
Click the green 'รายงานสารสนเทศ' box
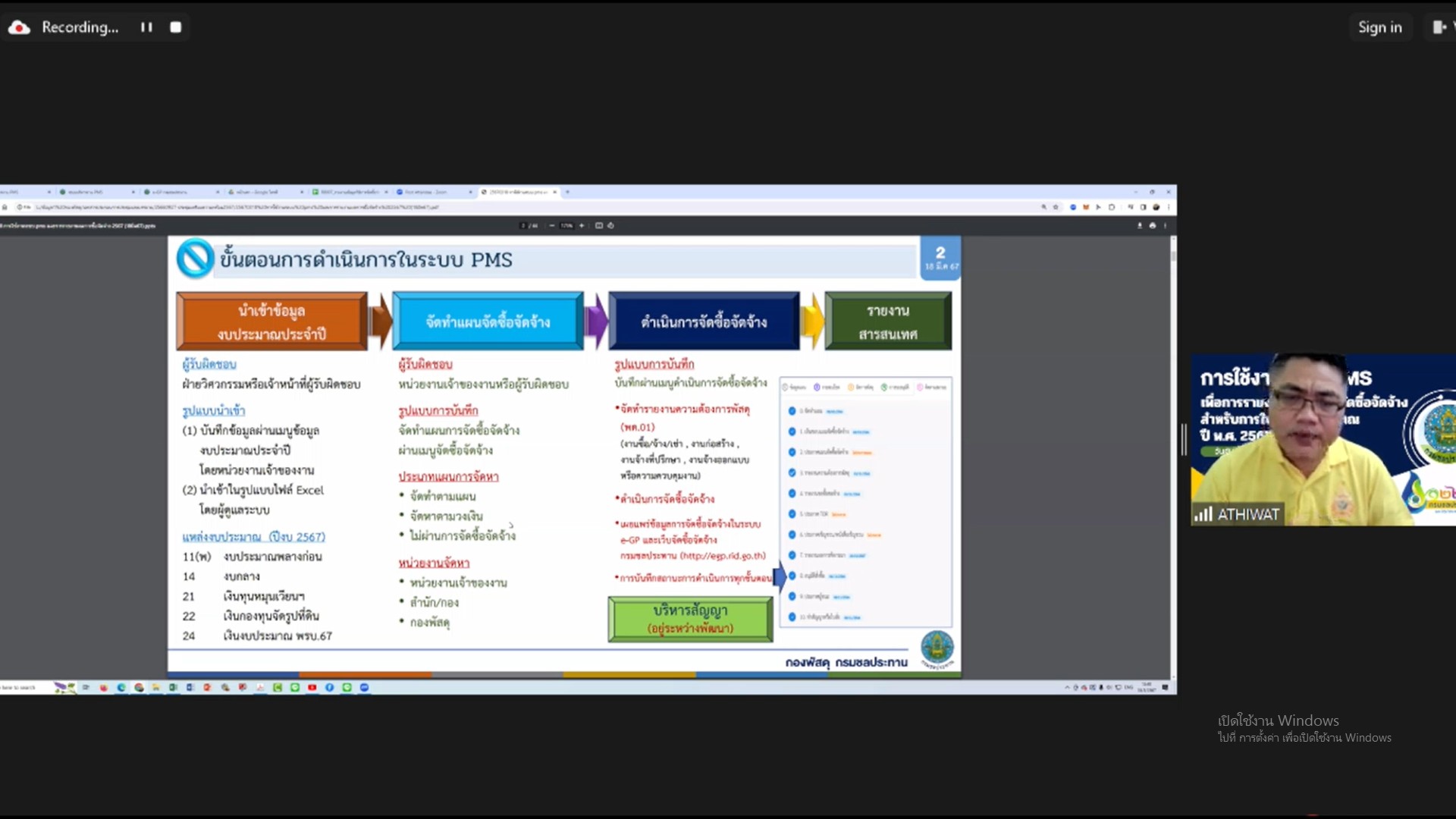pyautogui.click(x=888, y=322)
